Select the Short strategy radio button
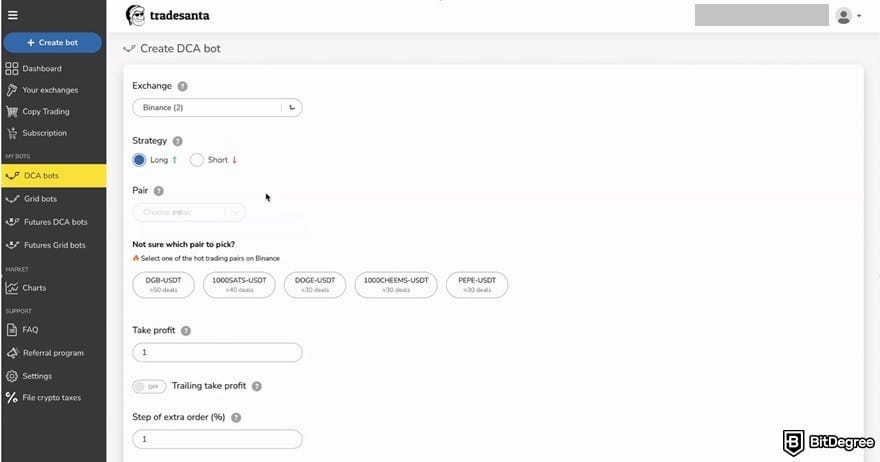 196,160
